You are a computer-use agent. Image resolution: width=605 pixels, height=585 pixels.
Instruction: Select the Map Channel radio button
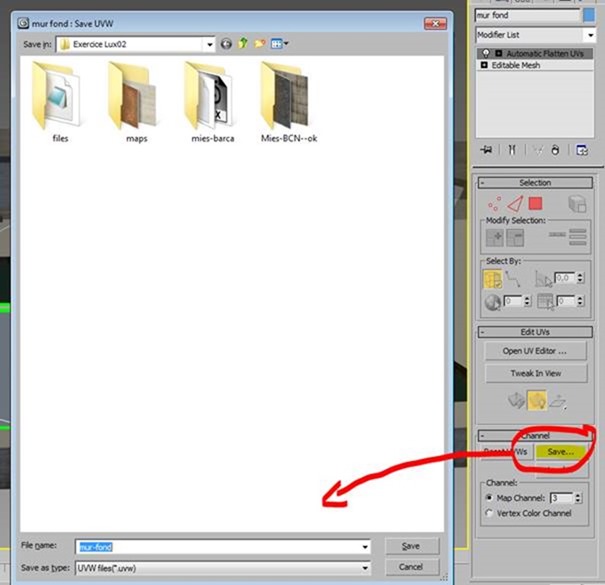pyautogui.click(x=489, y=498)
